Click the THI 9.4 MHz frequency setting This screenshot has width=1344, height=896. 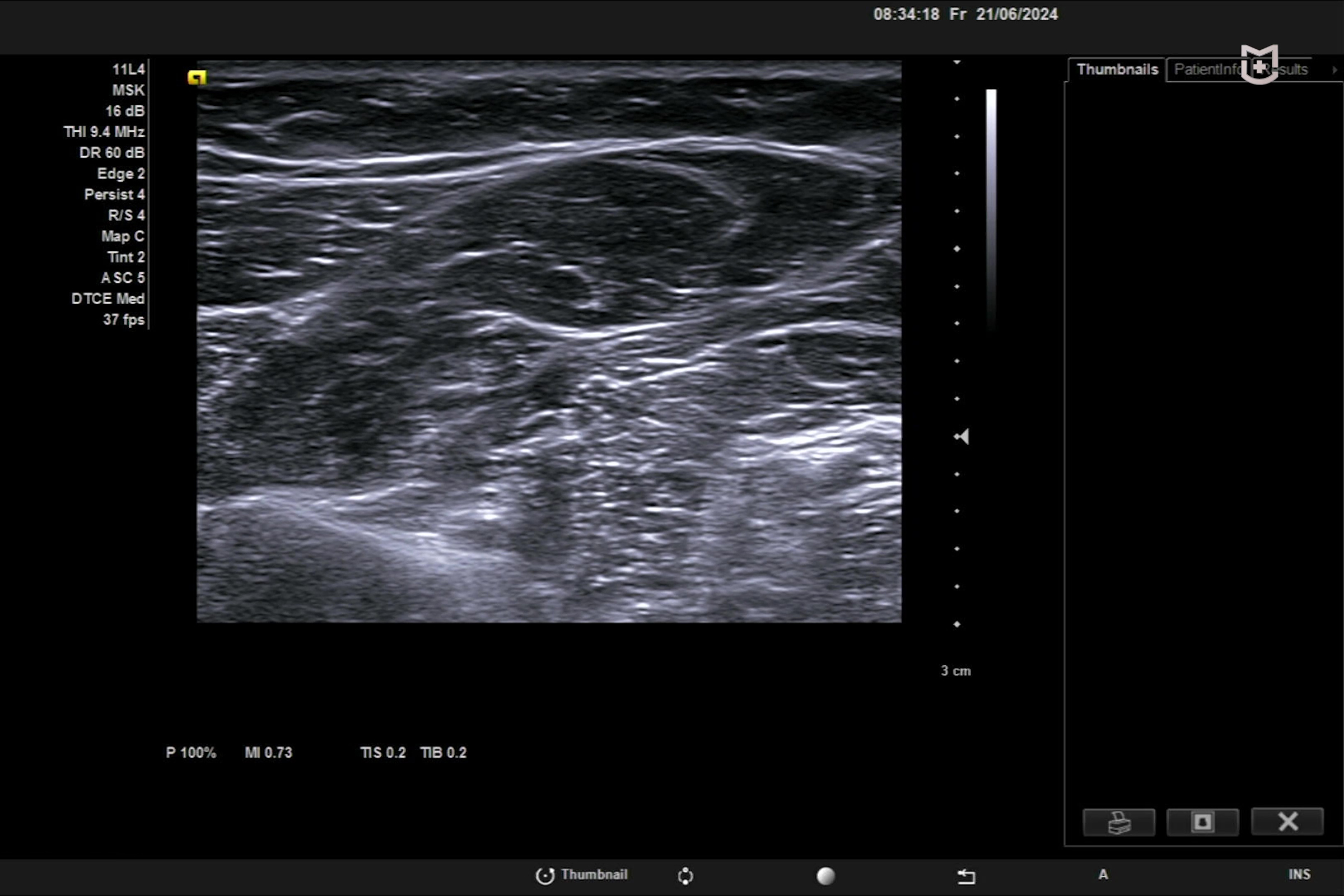104,132
